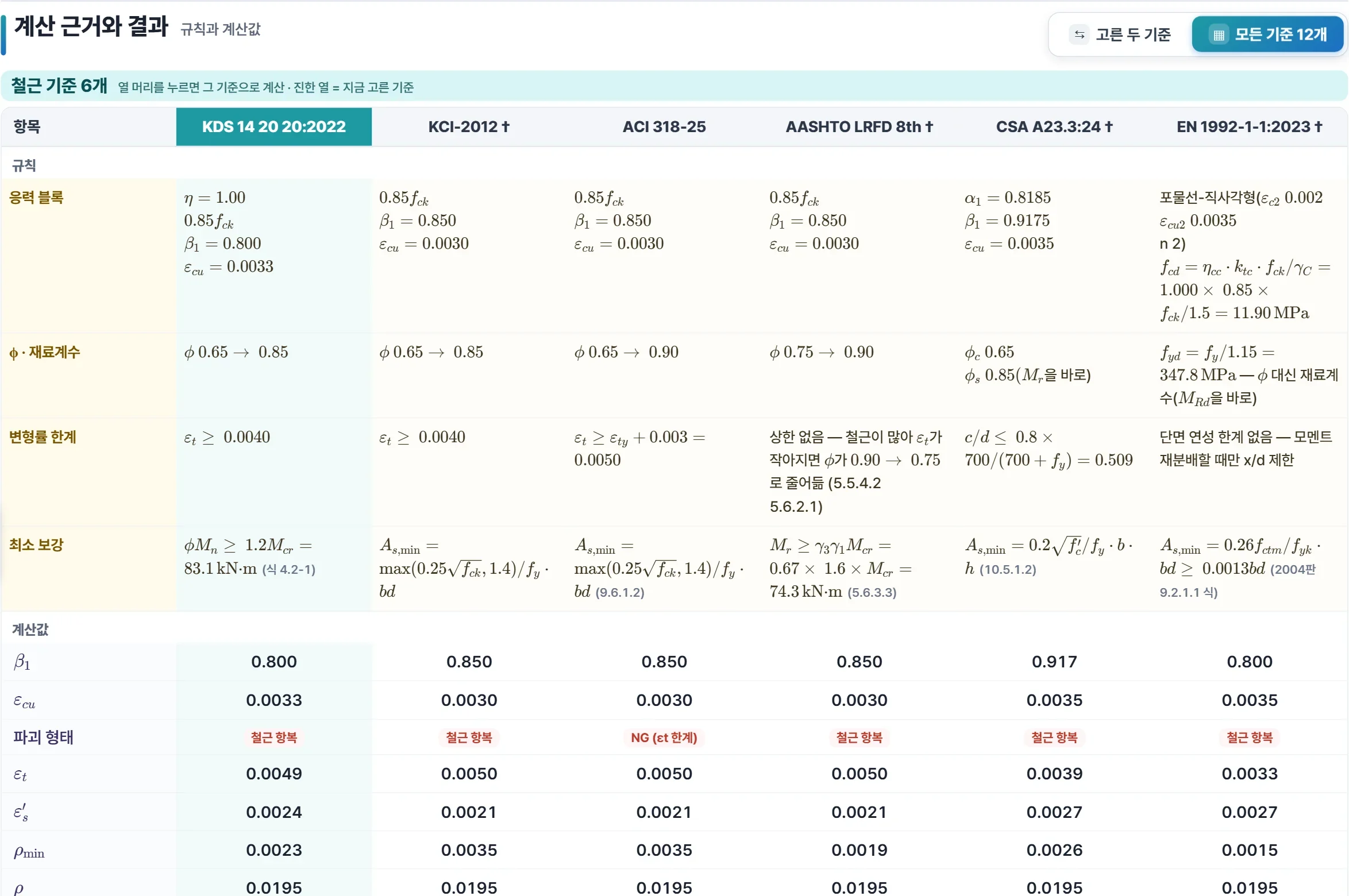
Task: Click the 철근 기준 6개 section heading
Action: 59,86
